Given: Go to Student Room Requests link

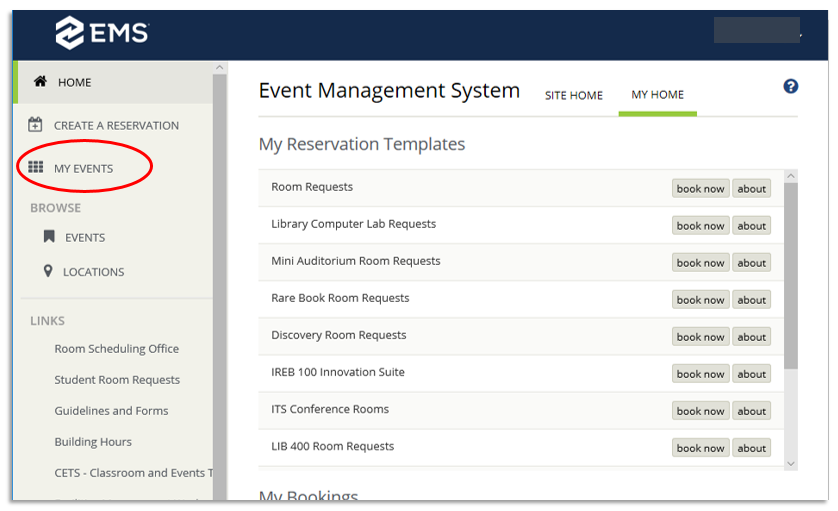Looking at the screenshot, I should [117, 380].
